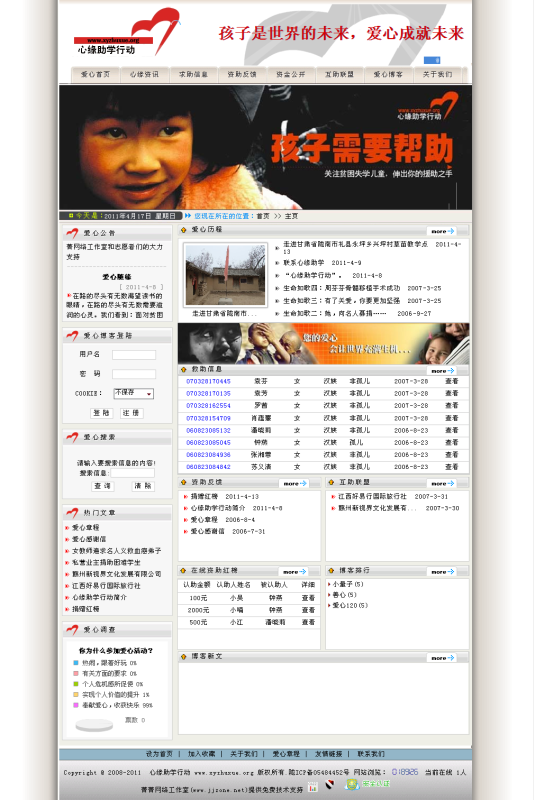The height and width of the screenshot is (800, 534).
Task: Open 爱心感谢信 in 热门文章 list
Action: pyautogui.click(x=89, y=539)
